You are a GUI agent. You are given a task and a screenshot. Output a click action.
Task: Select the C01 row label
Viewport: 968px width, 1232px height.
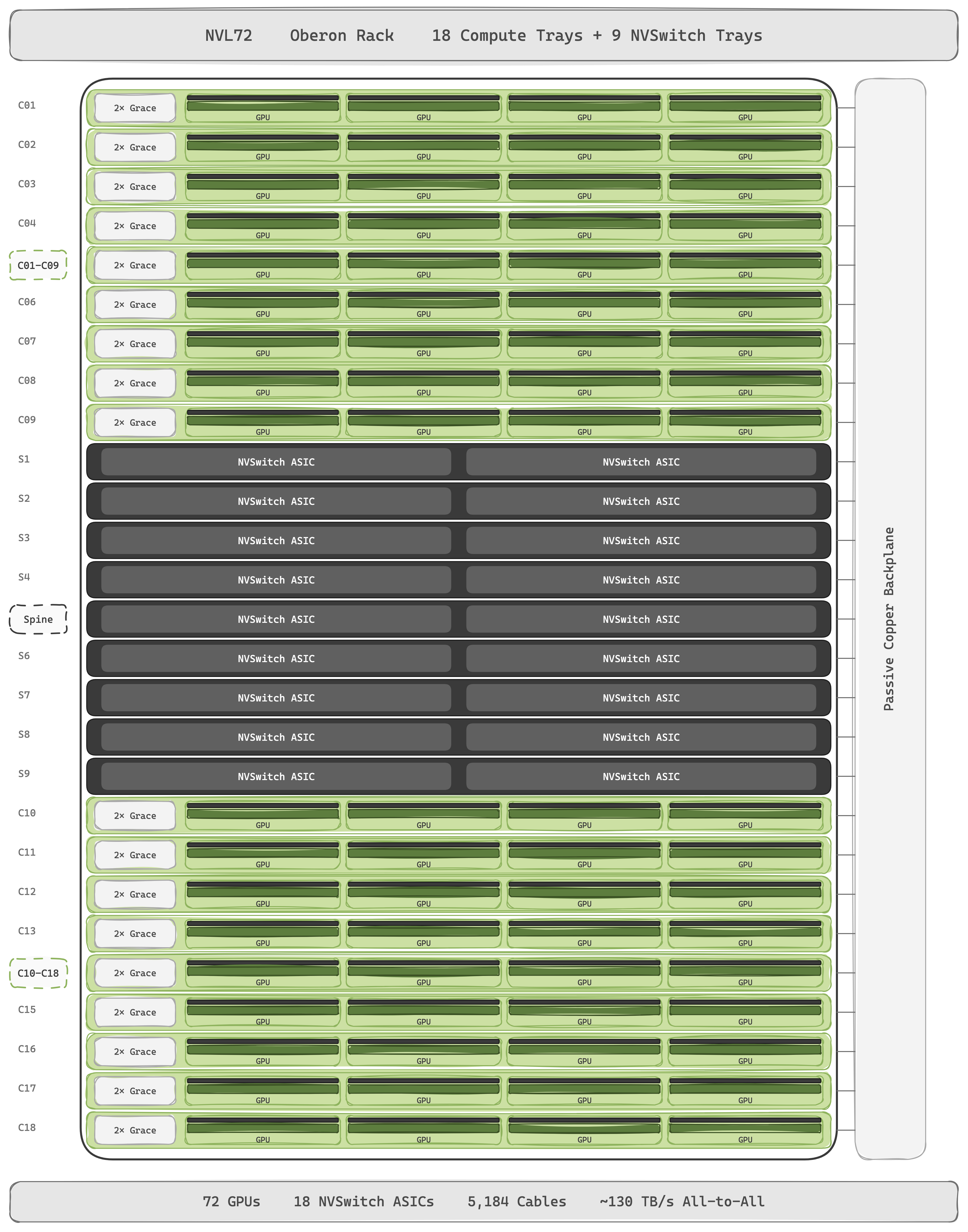click(x=27, y=105)
